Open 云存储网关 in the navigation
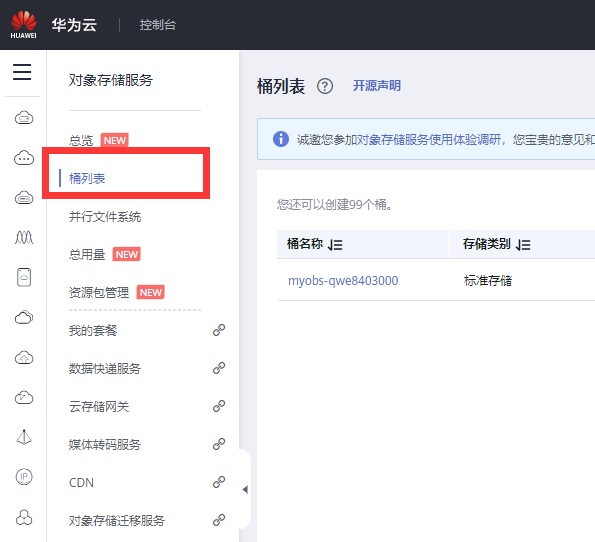Screen dimensions: 595x542 (x=99, y=406)
